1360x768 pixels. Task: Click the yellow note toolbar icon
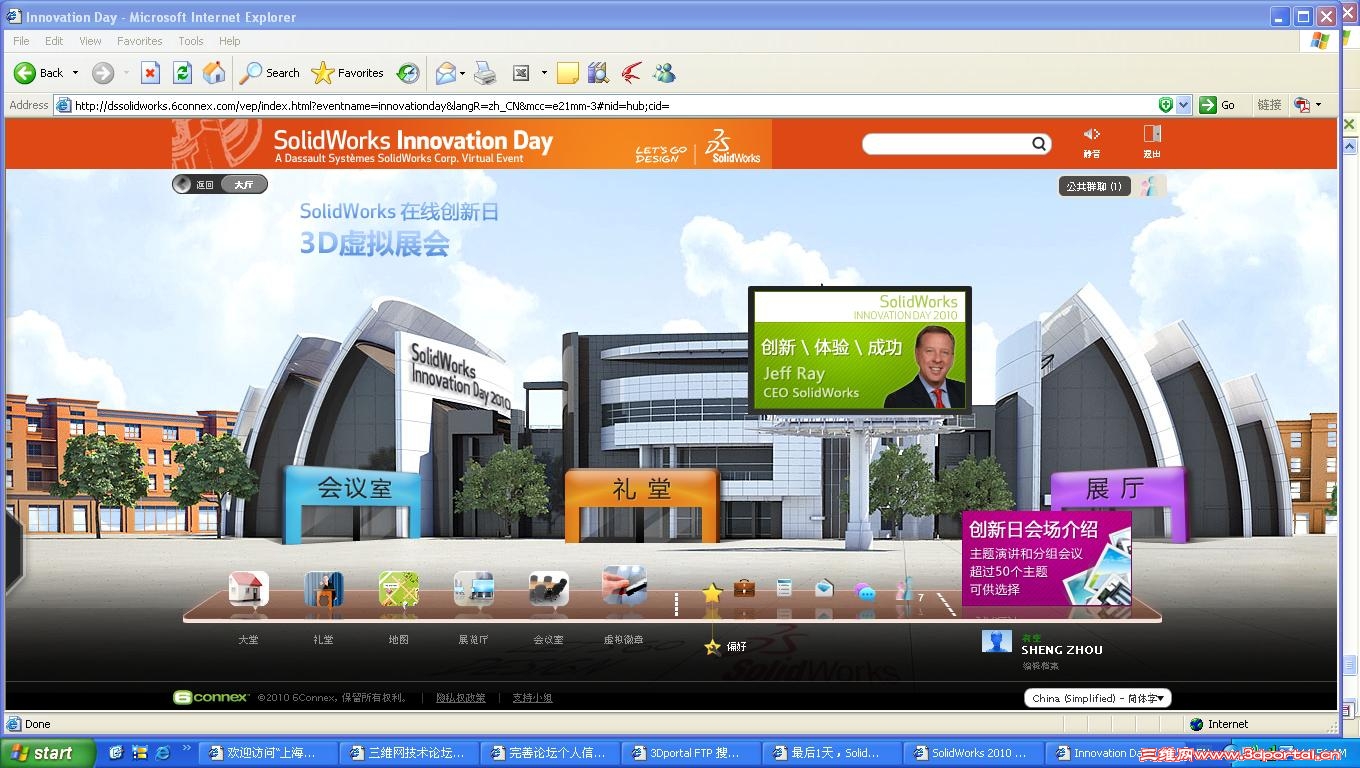[568, 73]
